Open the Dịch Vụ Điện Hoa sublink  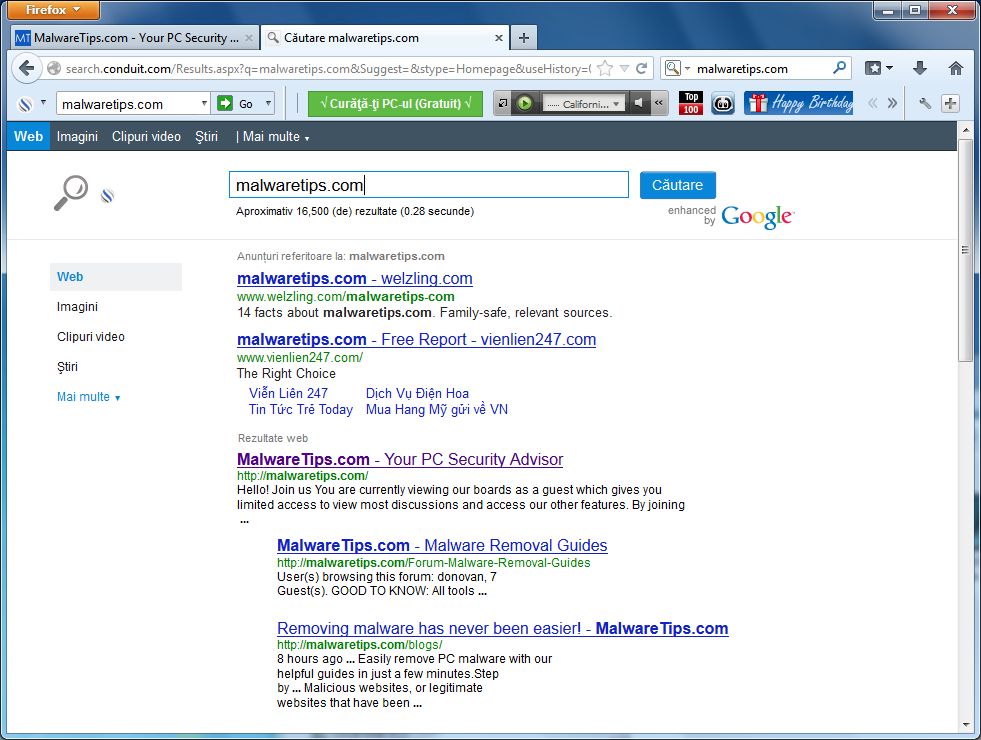point(417,393)
